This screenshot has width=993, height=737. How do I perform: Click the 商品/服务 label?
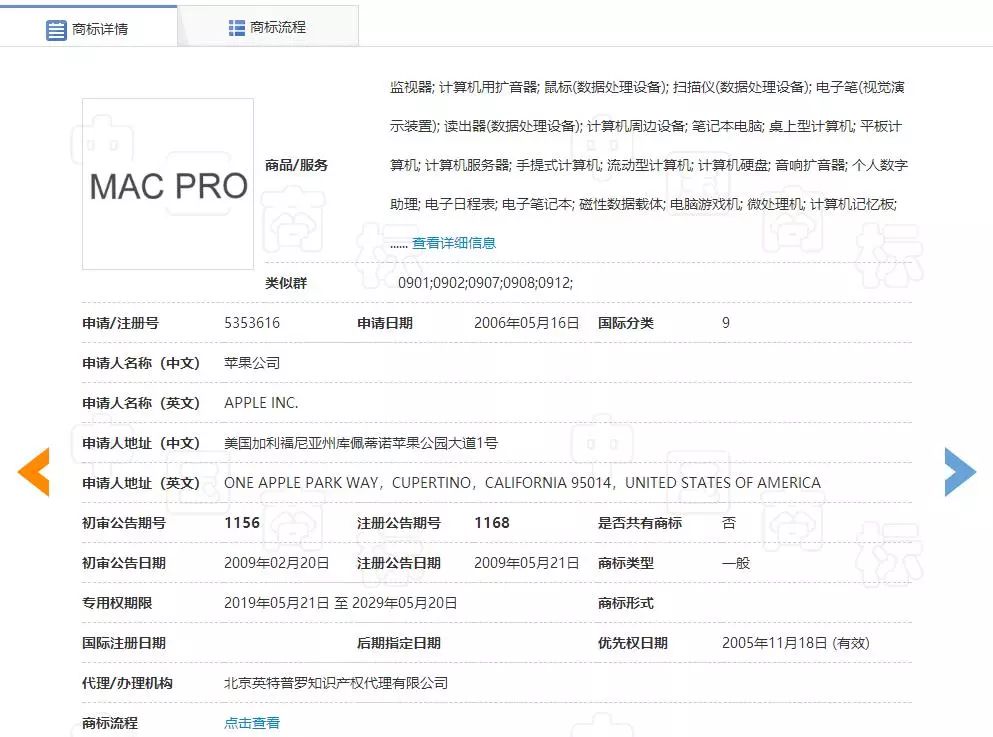coord(296,165)
